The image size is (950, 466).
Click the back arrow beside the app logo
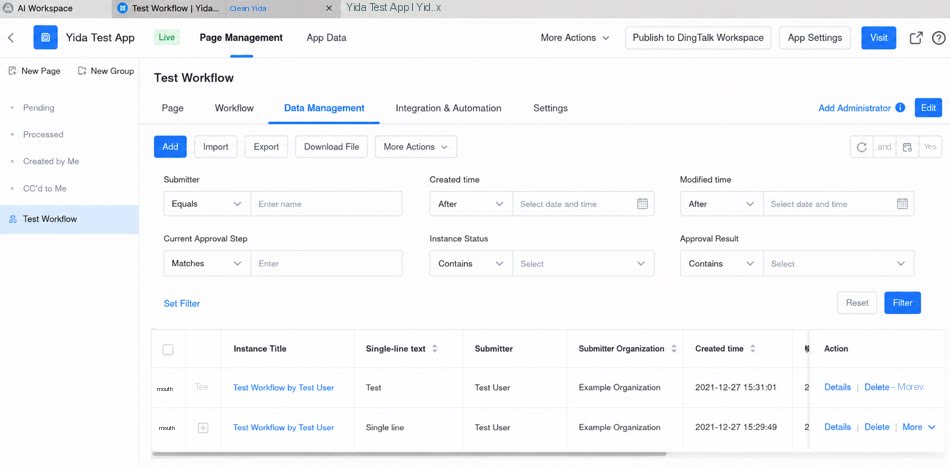(11, 38)
